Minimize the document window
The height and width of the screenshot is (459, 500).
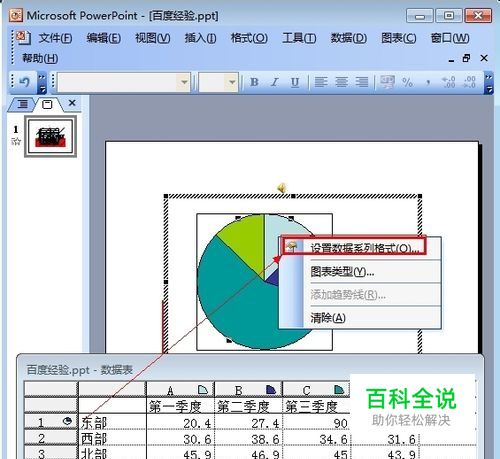(x=451, y=61)
